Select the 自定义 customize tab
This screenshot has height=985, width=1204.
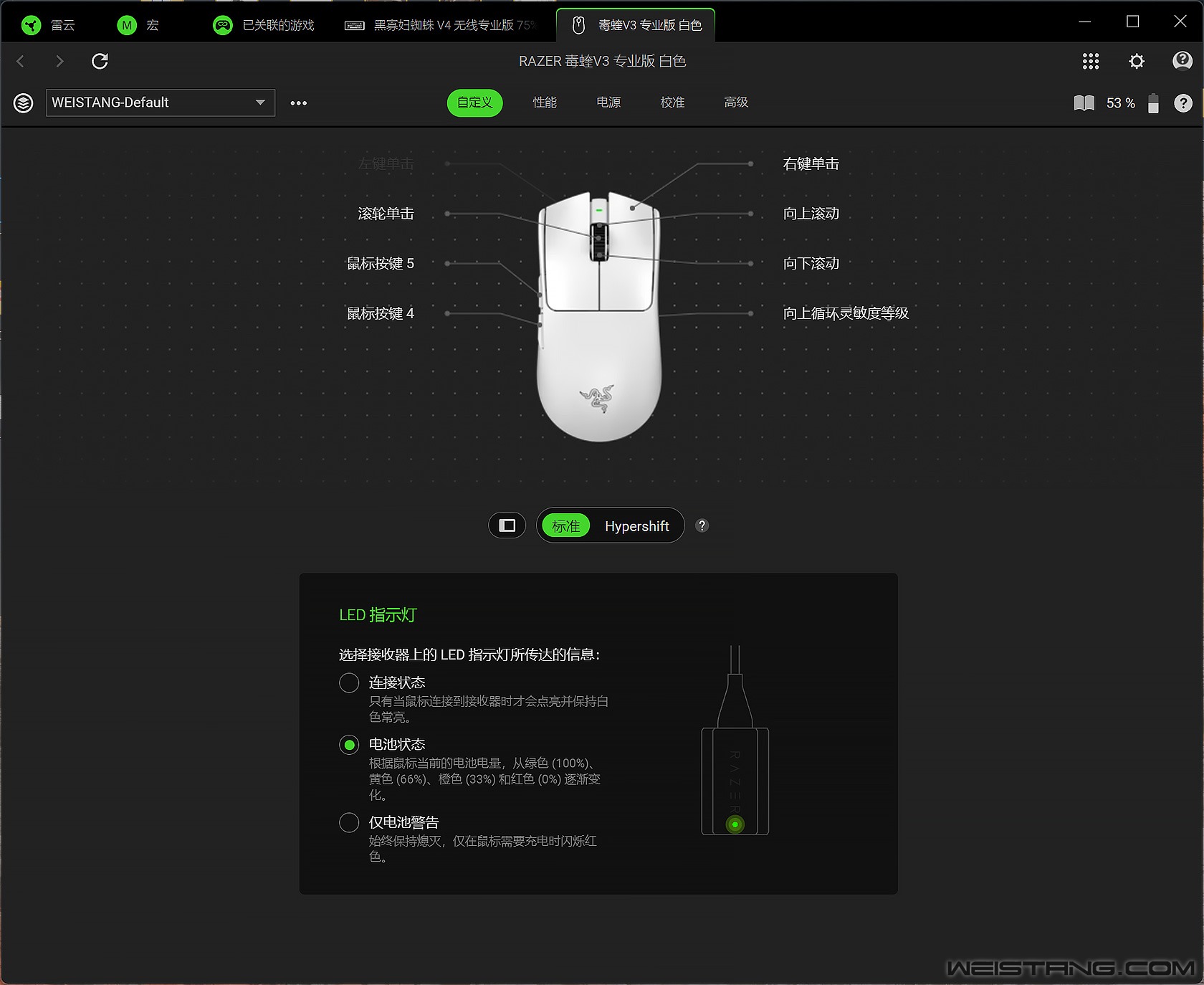475,103
